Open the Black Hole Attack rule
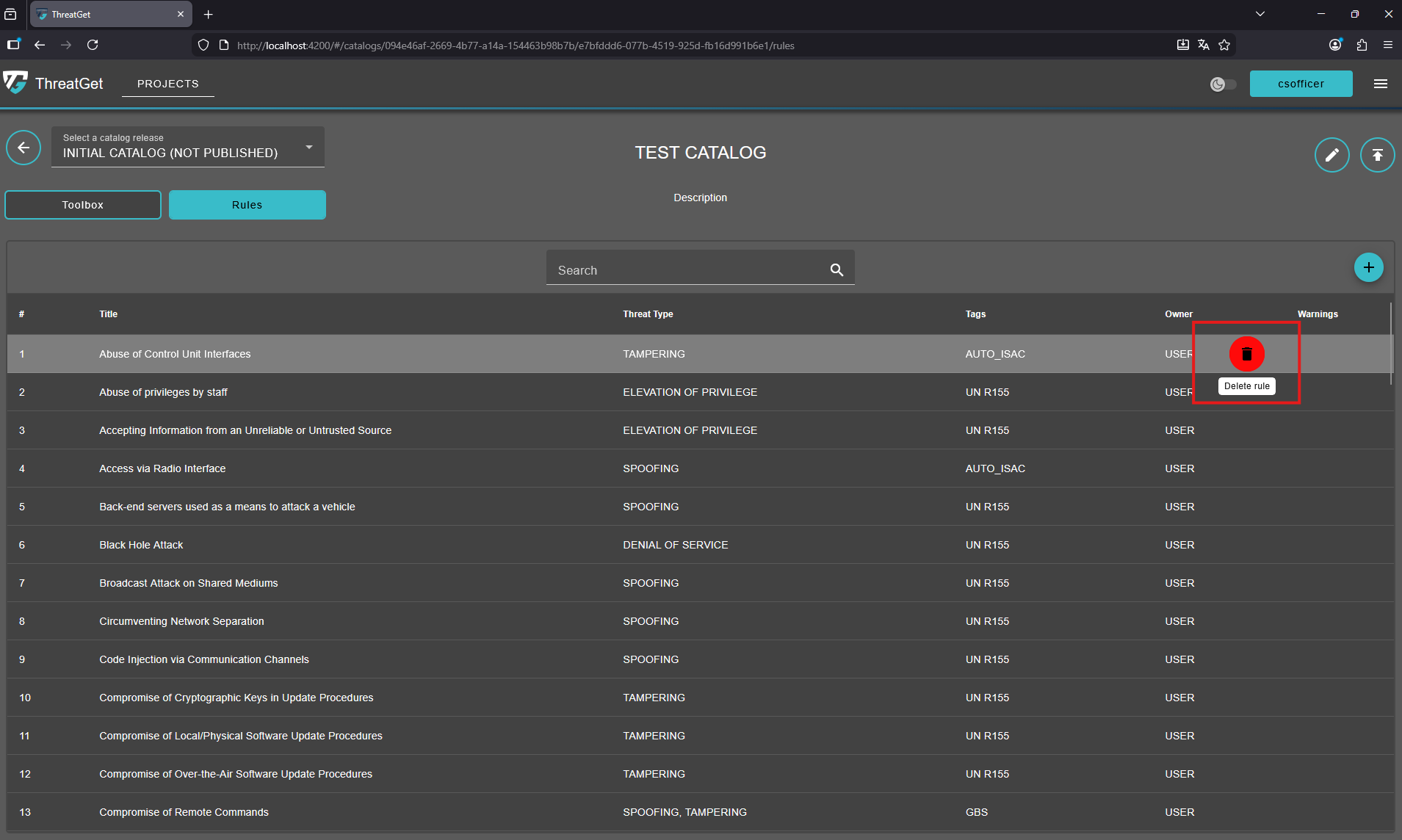 (141, 545)
